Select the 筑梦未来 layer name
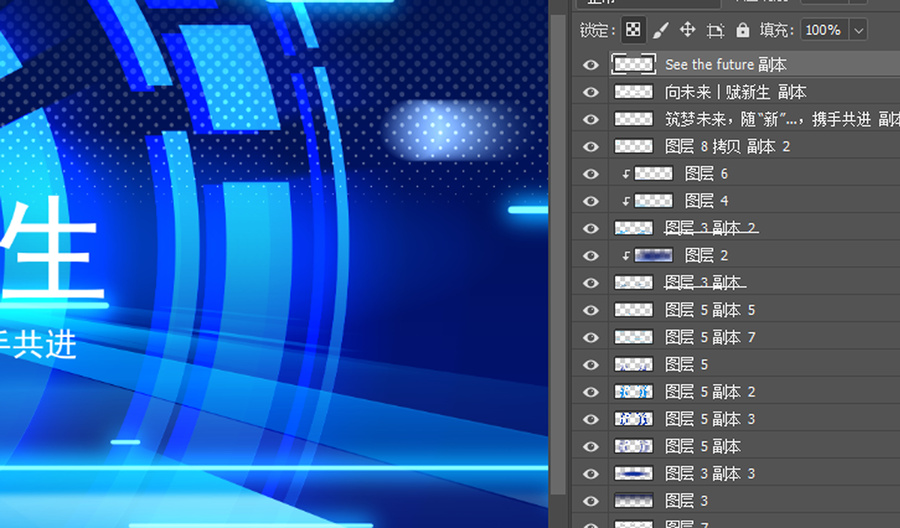This screenshot has width=900, height=528. [782, 119]
